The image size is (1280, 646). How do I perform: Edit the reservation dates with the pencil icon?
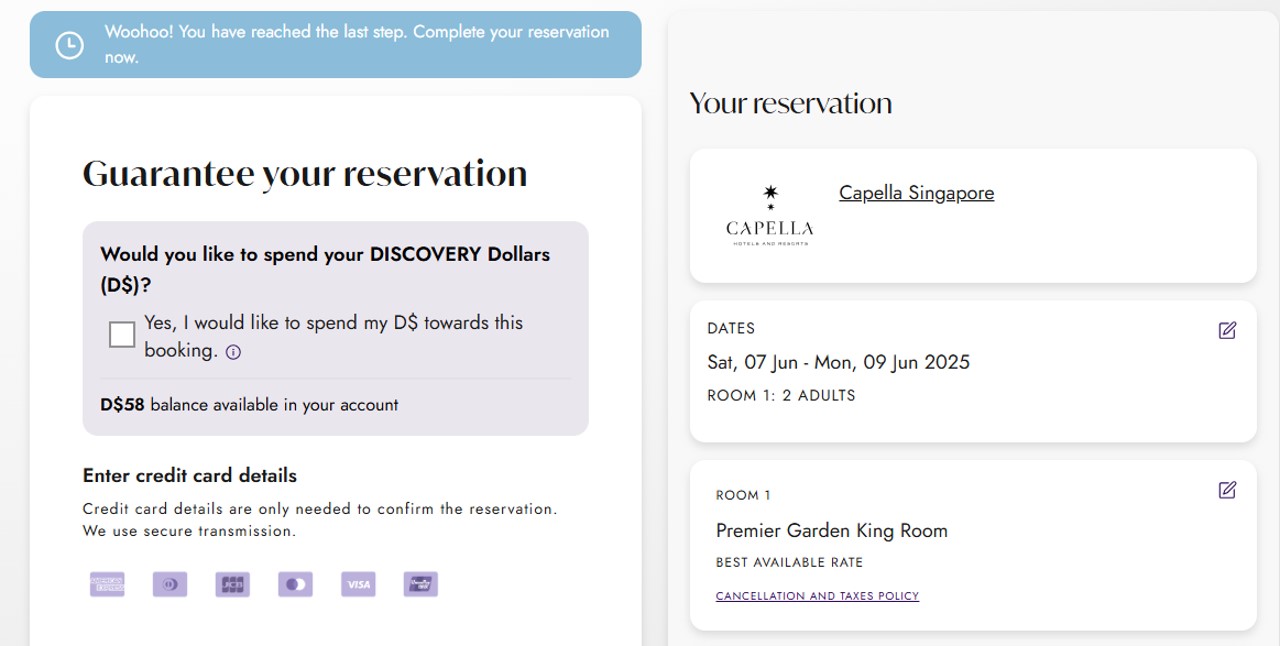click(1227, 330)
